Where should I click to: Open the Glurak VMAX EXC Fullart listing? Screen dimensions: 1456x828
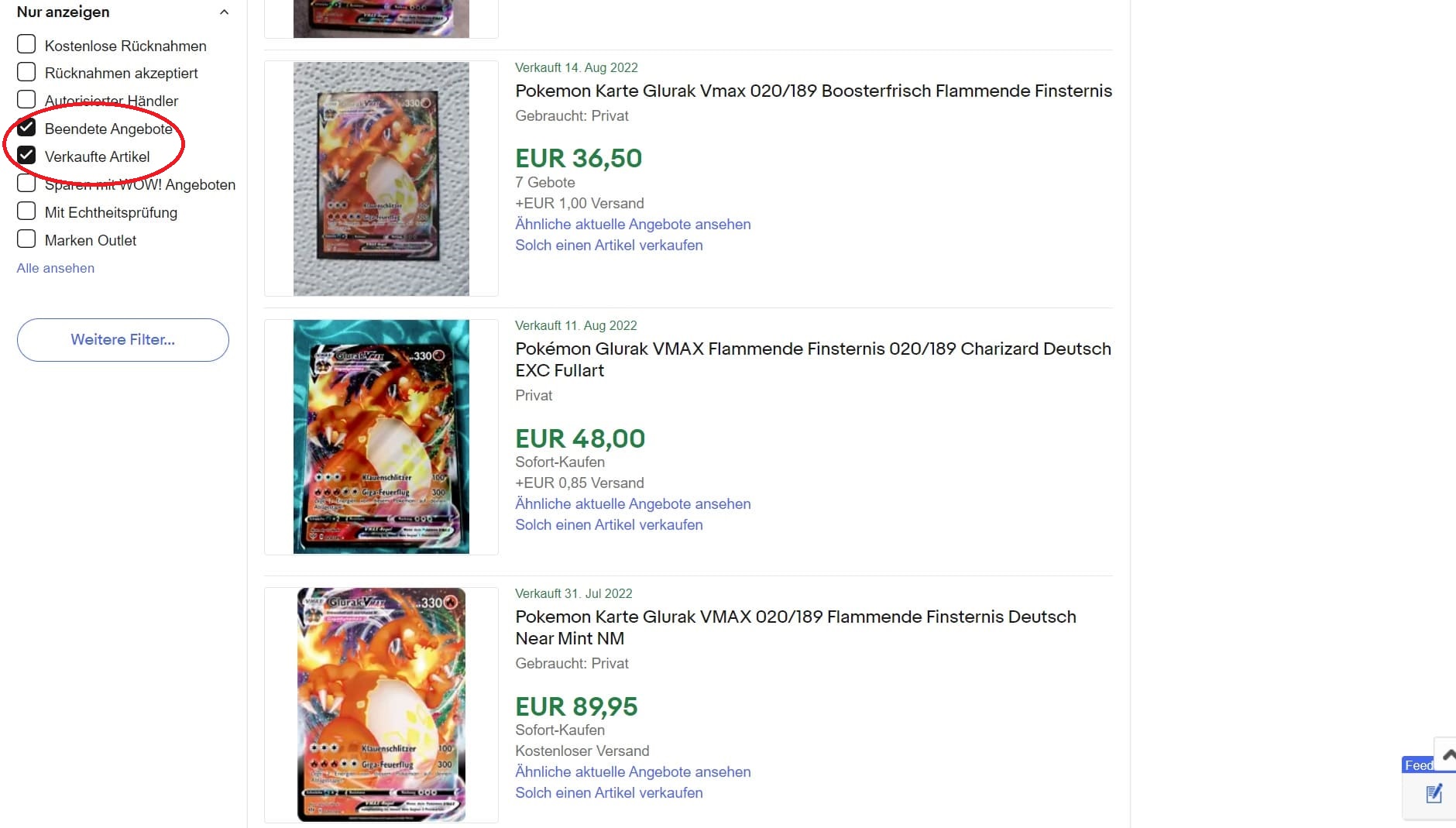[813, 359]
